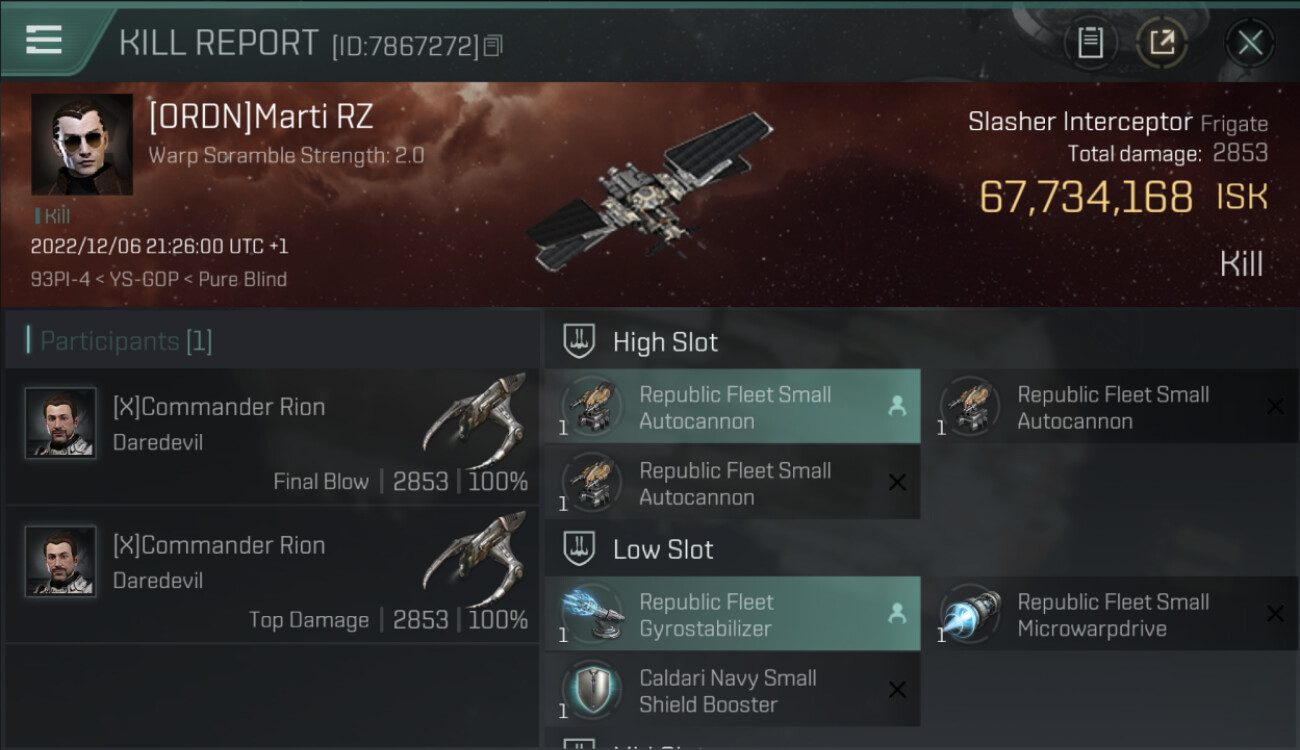Select the Top Damage Commander Rion entry
This screenshot has height=750, width=1300.
point(272,574)
